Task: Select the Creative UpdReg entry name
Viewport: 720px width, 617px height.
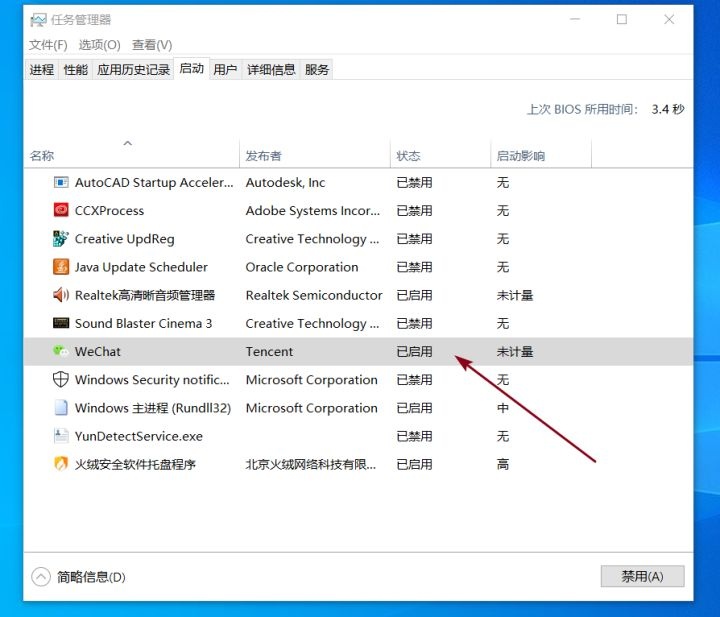Action: click(x=124, y=239)
